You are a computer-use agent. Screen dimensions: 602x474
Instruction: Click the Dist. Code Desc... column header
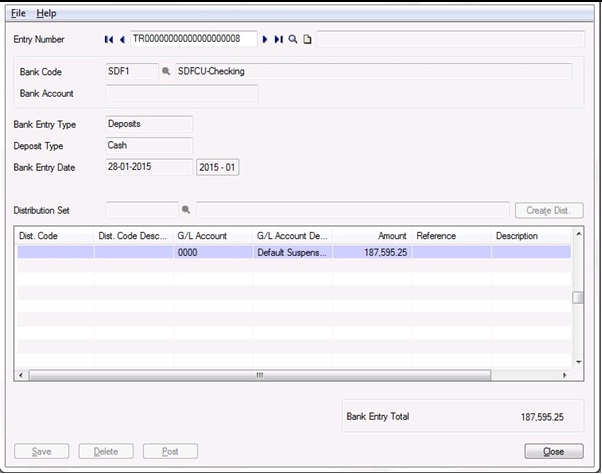point(133,236)
